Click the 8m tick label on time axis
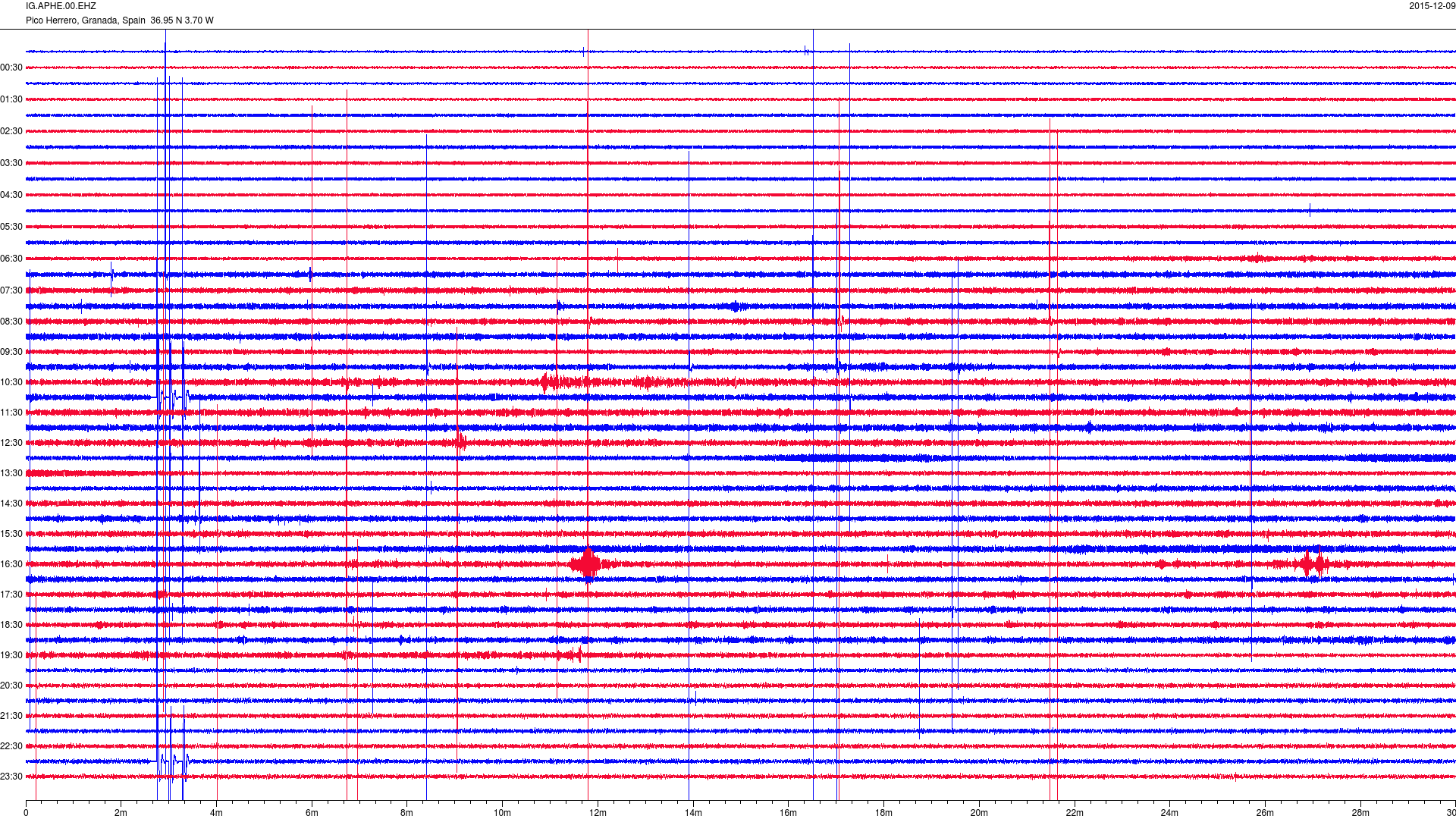Screen dimensions: 1456x819 click(407, 813)
